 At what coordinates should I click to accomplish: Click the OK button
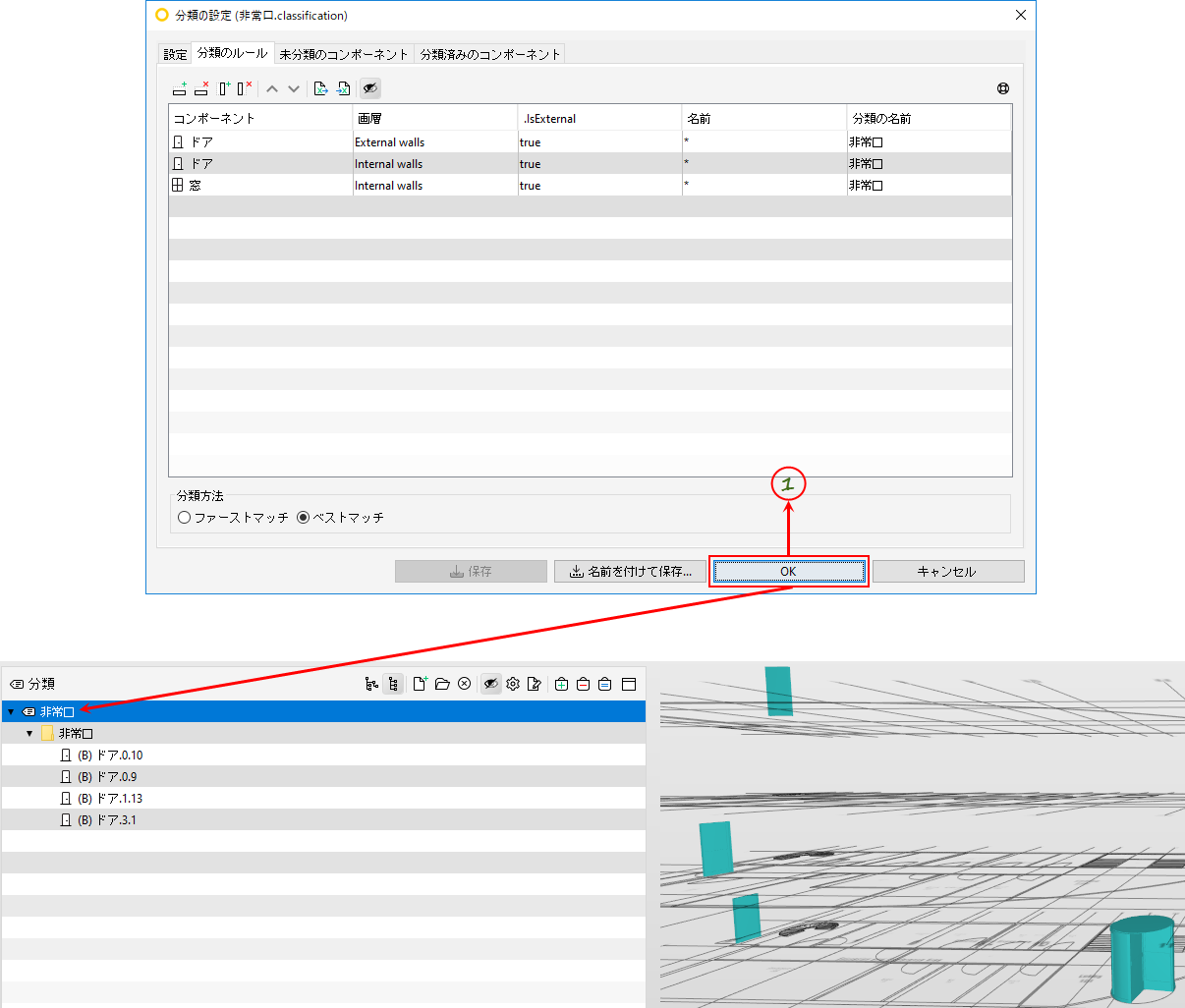pyautogui.click(x=789, y=571)
